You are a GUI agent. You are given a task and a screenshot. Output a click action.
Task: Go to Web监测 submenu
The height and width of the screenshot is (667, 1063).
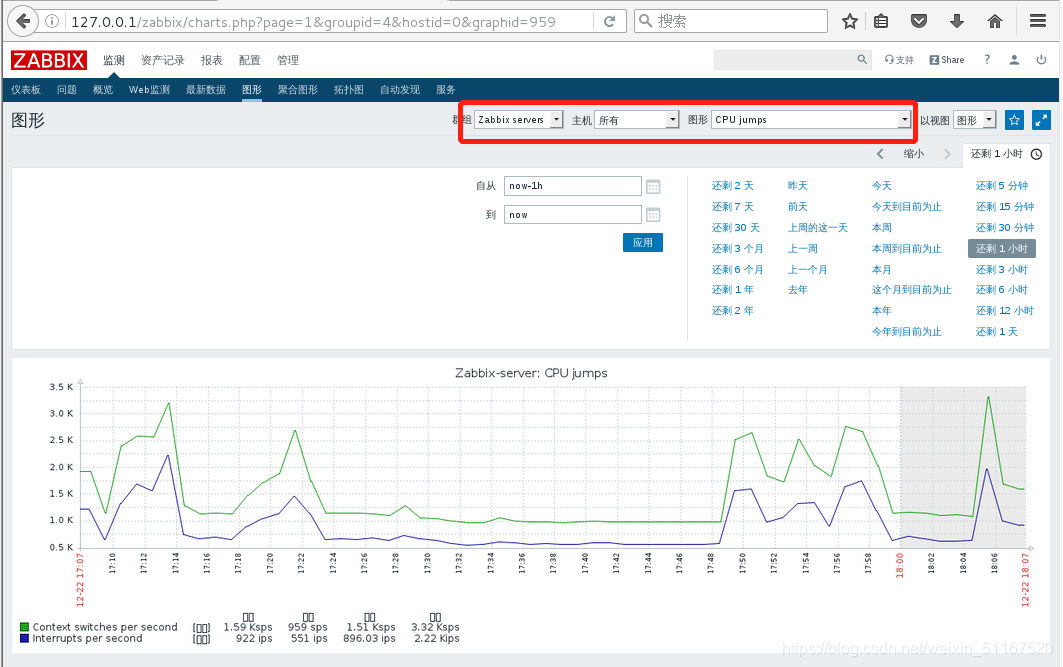(149, 89)
